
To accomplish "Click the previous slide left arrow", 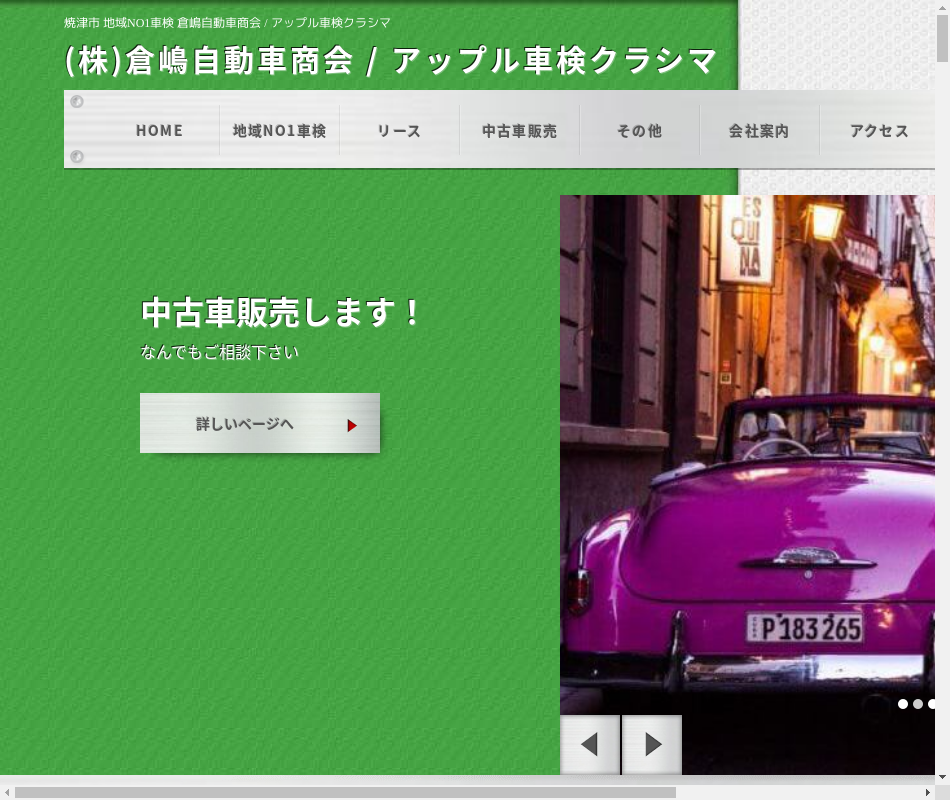I will pyautogui.click(x=590, y=744).
